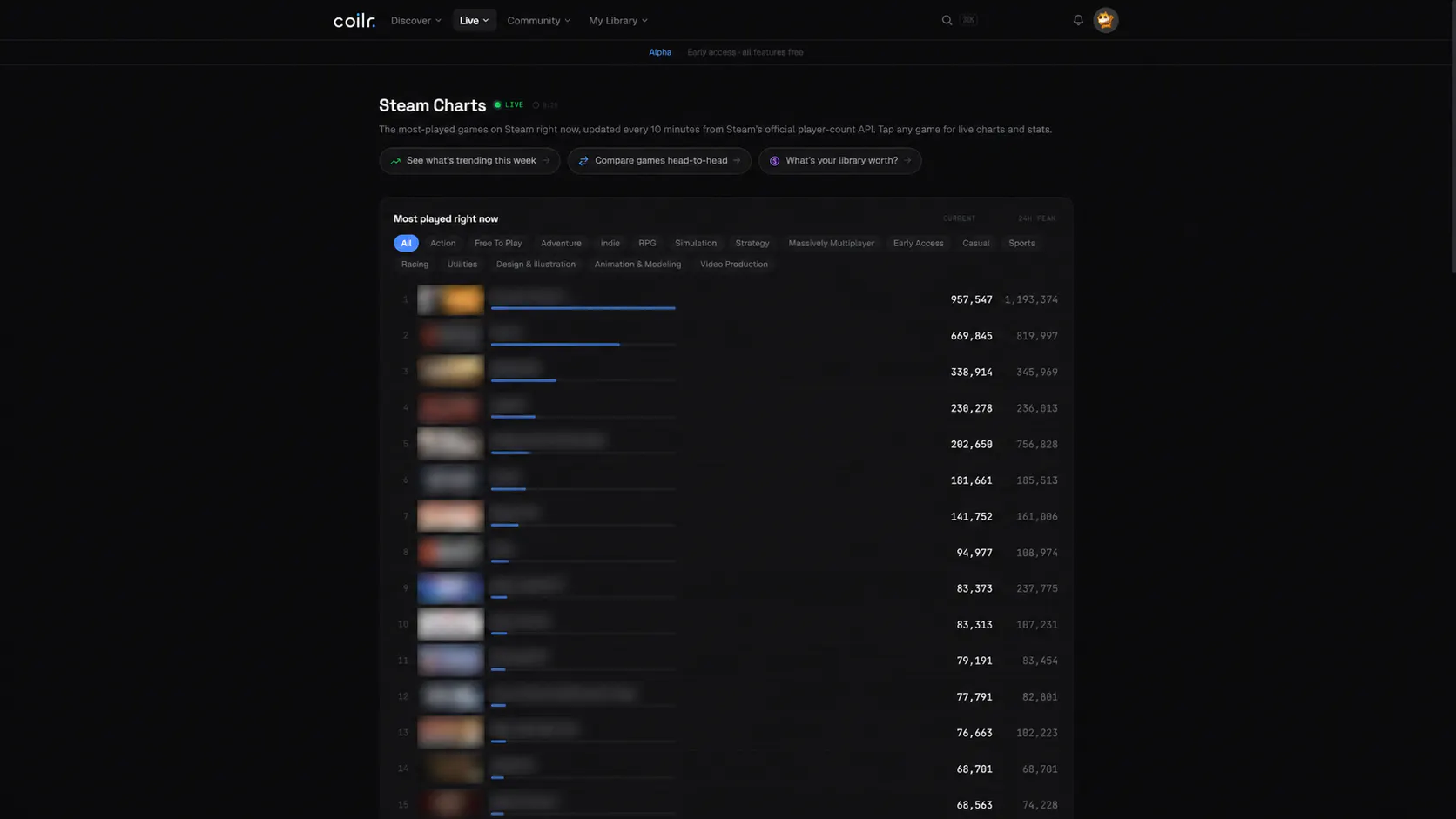Click the 1,193,374 peak value
The width and height of the screenshot is (1456, 819).
(x=1031, y=299)
